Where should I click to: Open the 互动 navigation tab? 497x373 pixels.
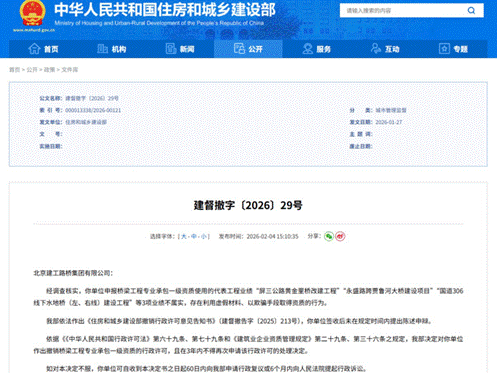tap(385, 49)
